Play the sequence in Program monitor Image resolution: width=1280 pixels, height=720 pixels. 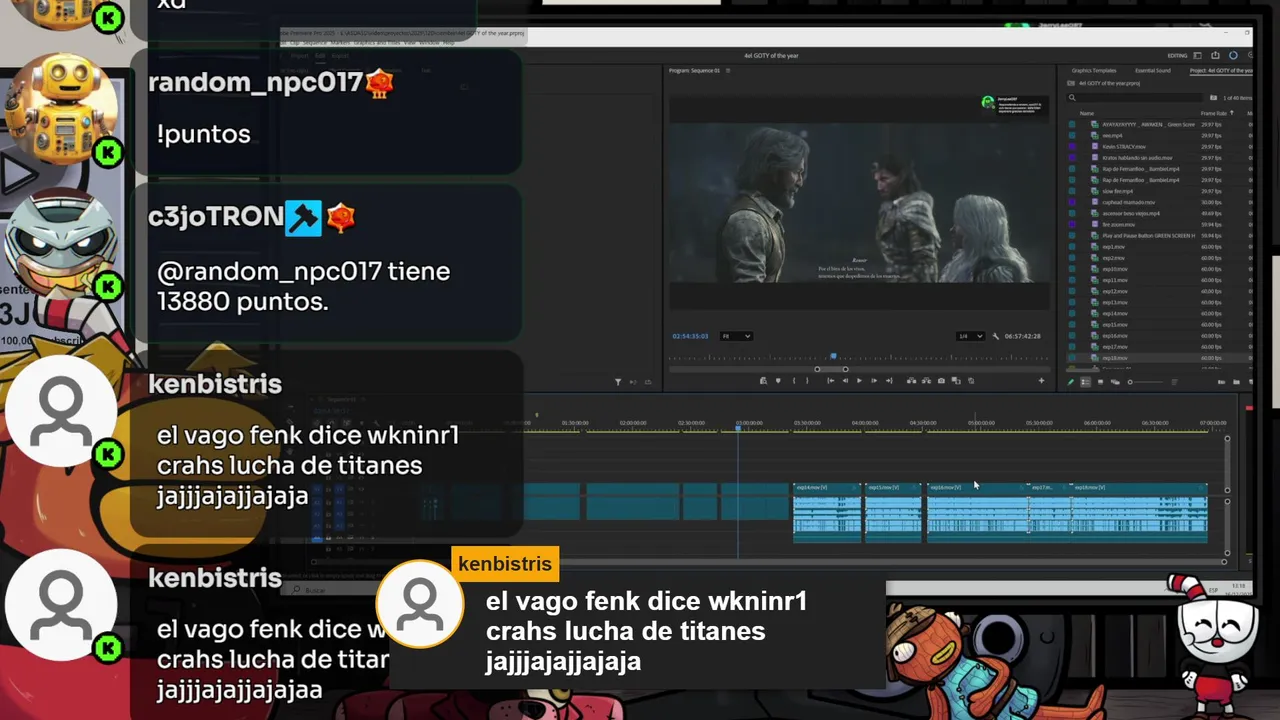[859, 380]
